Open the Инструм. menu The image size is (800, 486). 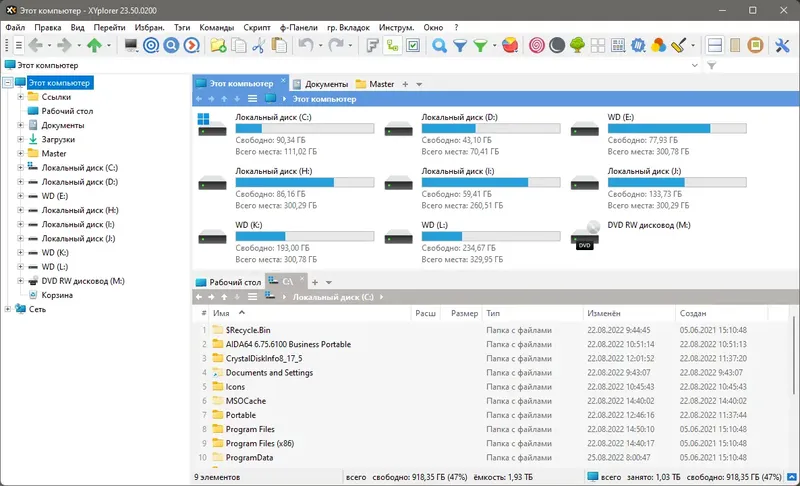pyautogui.click(x=396, y=28)
